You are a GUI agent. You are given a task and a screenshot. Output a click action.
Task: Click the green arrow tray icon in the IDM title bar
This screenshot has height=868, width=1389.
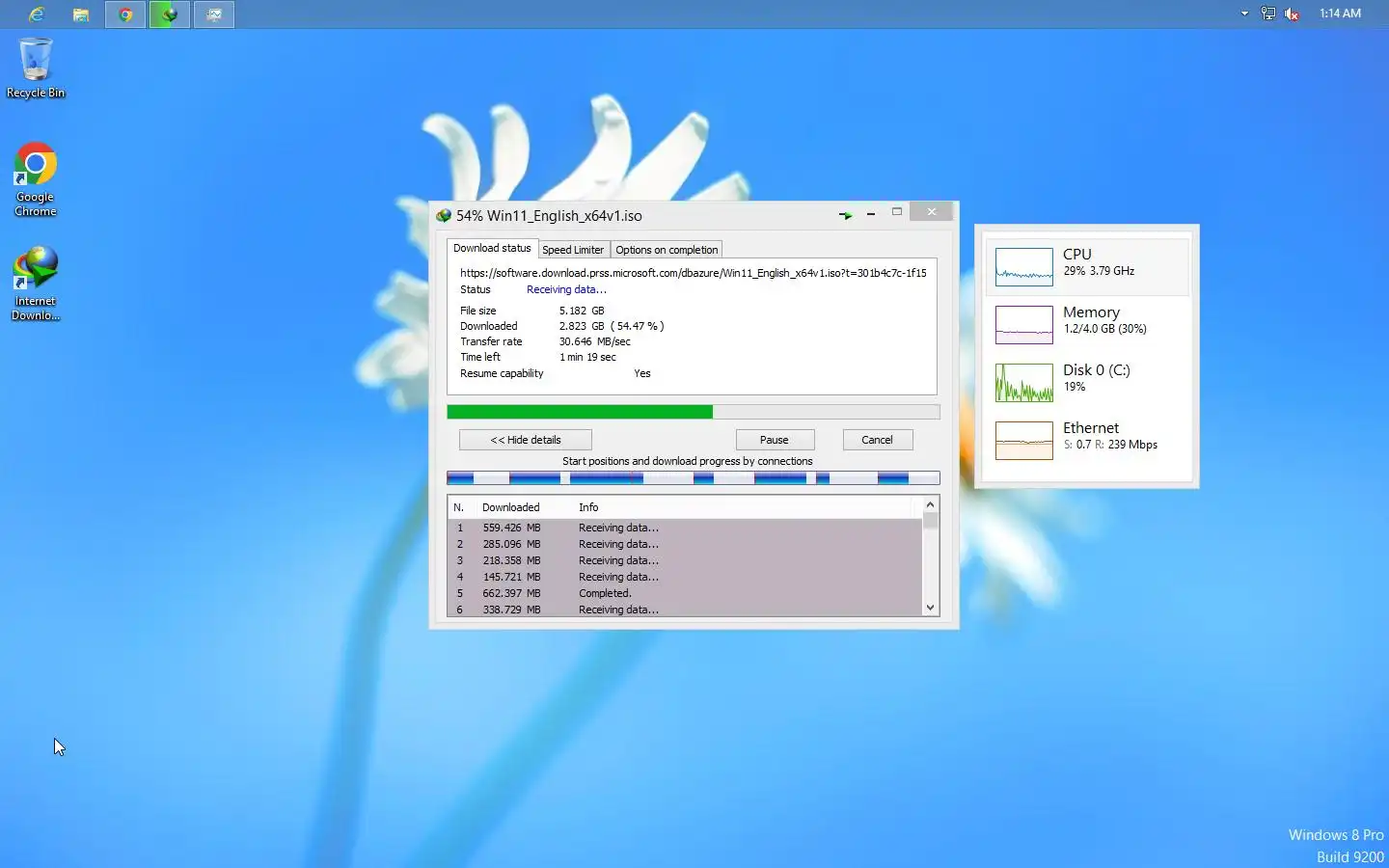845,215
